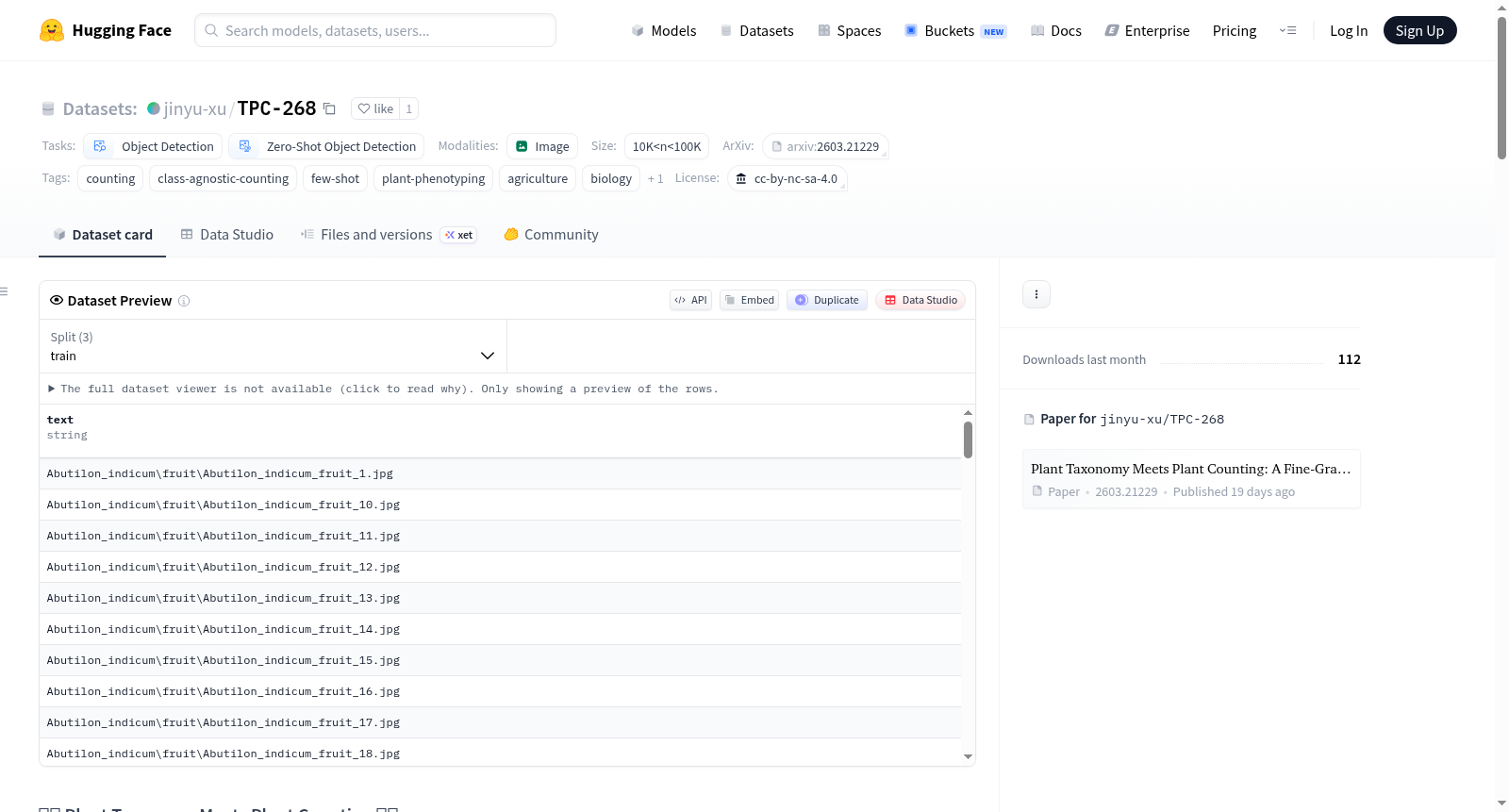Viewport: 1509px width, 812px height.
Task: Select row Abutilon_indicum_fruit_11.jpg
Action: coord(500,536)
